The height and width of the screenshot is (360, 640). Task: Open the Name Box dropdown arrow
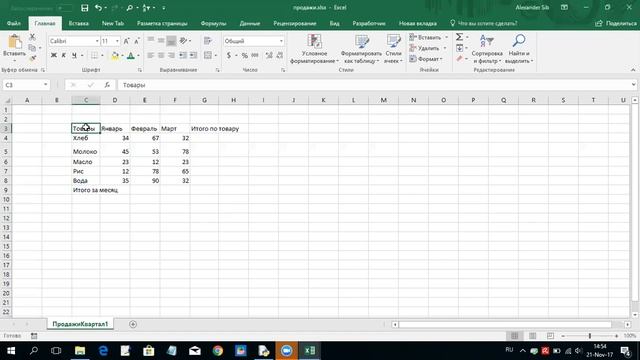45,84
